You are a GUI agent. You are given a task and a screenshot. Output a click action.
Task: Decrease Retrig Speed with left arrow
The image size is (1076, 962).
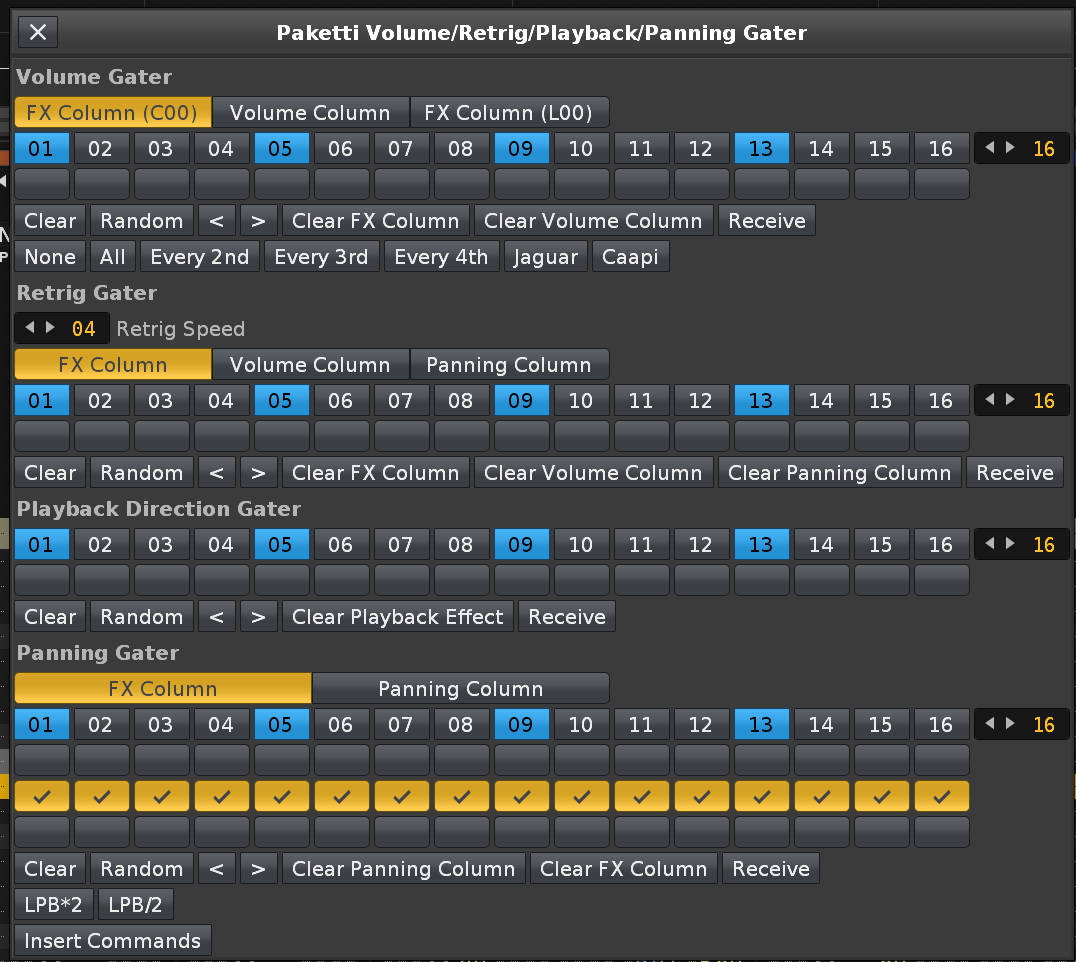coord(29,328)
